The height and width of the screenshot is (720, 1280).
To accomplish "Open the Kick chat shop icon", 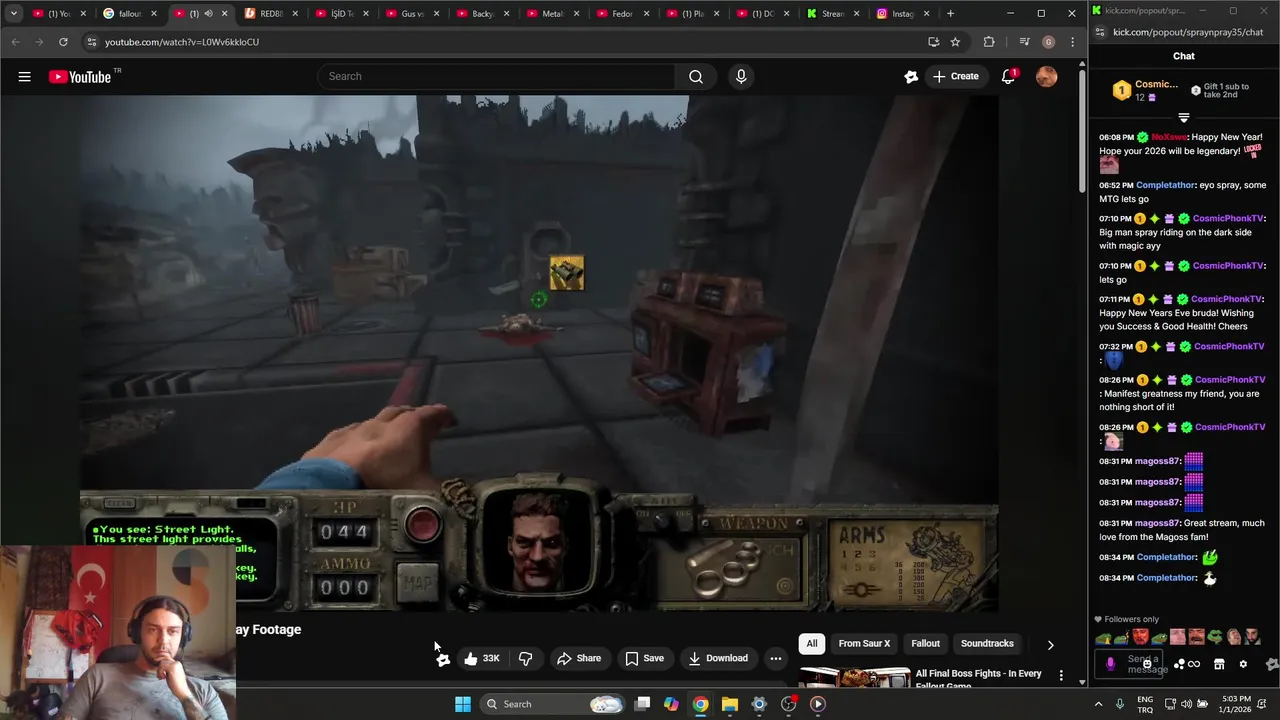I will click(x=1219, y=664).
